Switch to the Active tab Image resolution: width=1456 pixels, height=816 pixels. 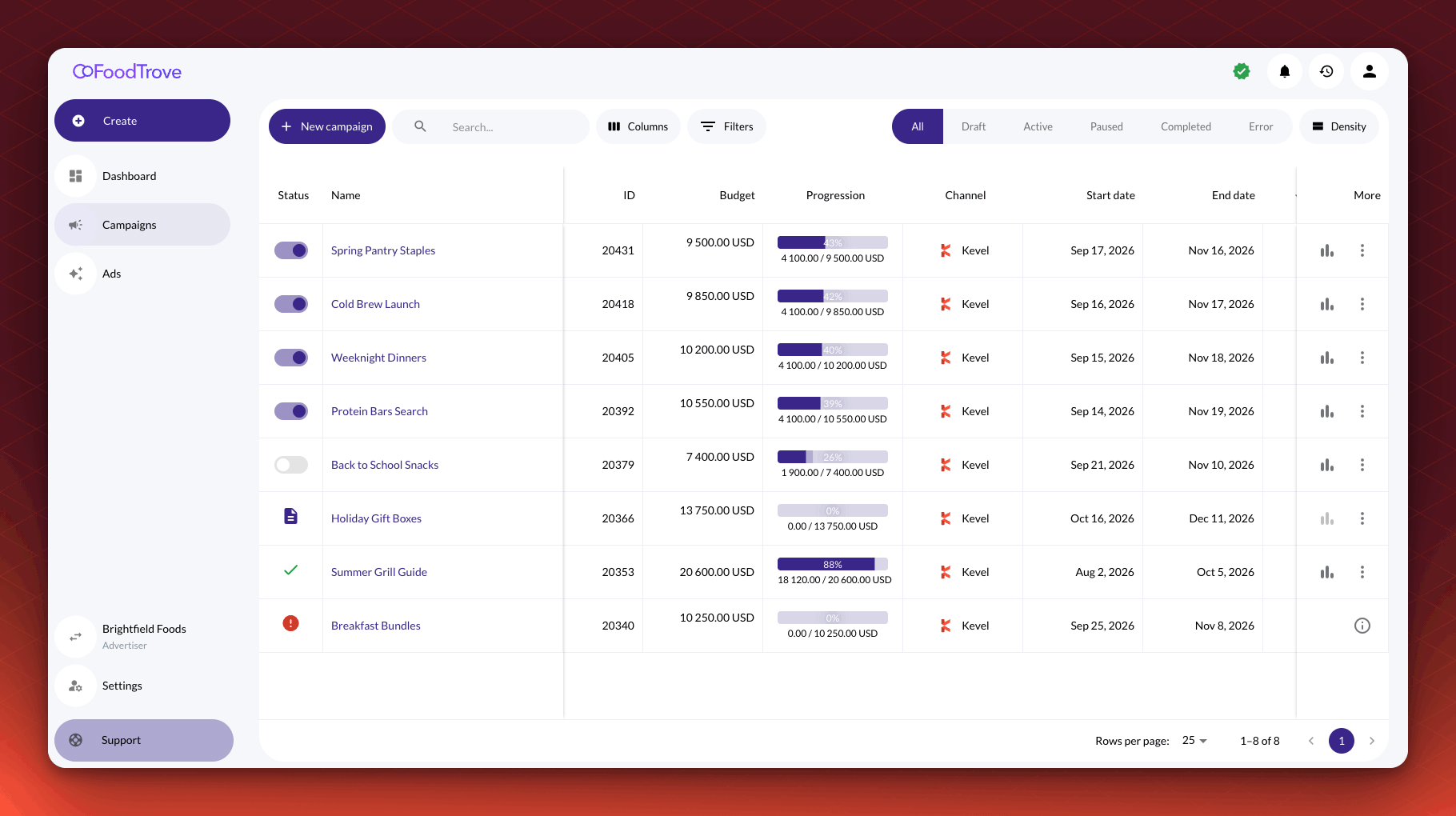[x=1038, y=126]
